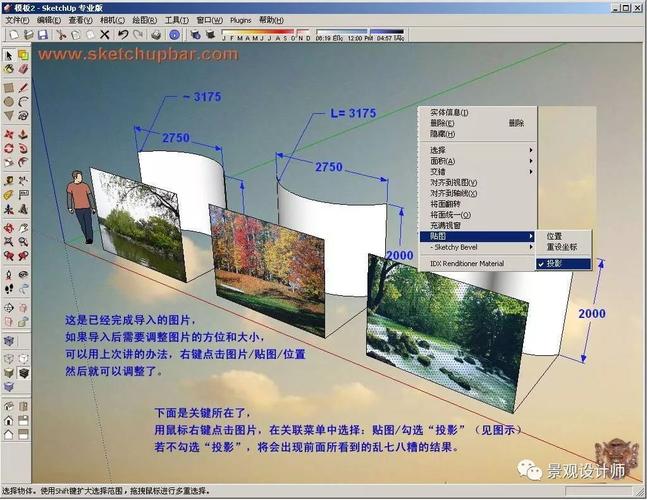Open Model Info blue circle icon
Viewport: 647px width, 500px height.
click(x=175, y=35)
